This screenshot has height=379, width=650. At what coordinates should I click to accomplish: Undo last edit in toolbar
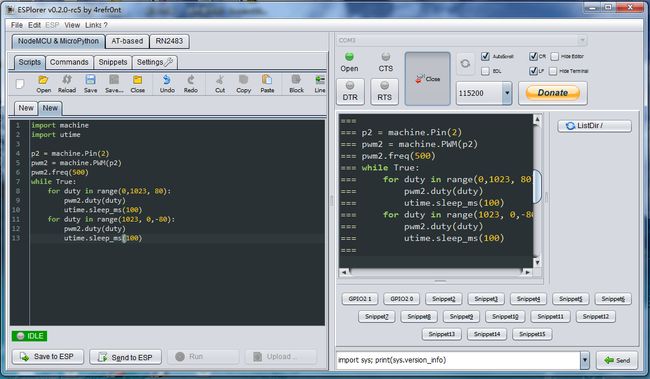167,84
